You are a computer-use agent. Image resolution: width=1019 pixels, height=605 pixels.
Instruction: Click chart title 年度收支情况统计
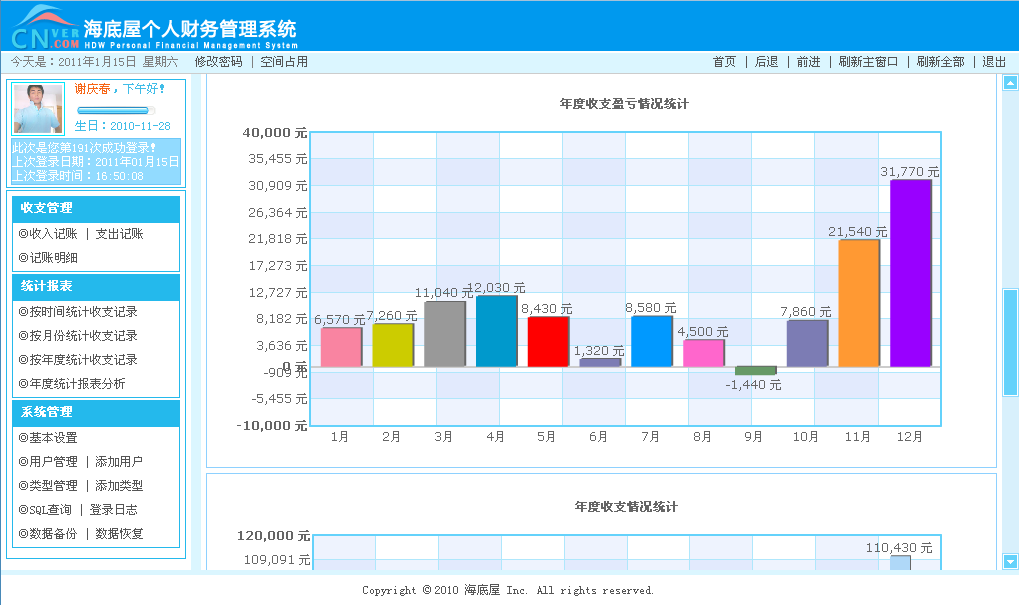(626, 507)
